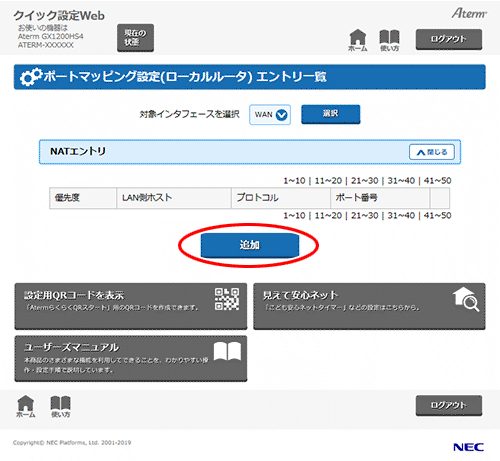
Task: Go to entries 1~10 above table
Action: pos(294,181)
